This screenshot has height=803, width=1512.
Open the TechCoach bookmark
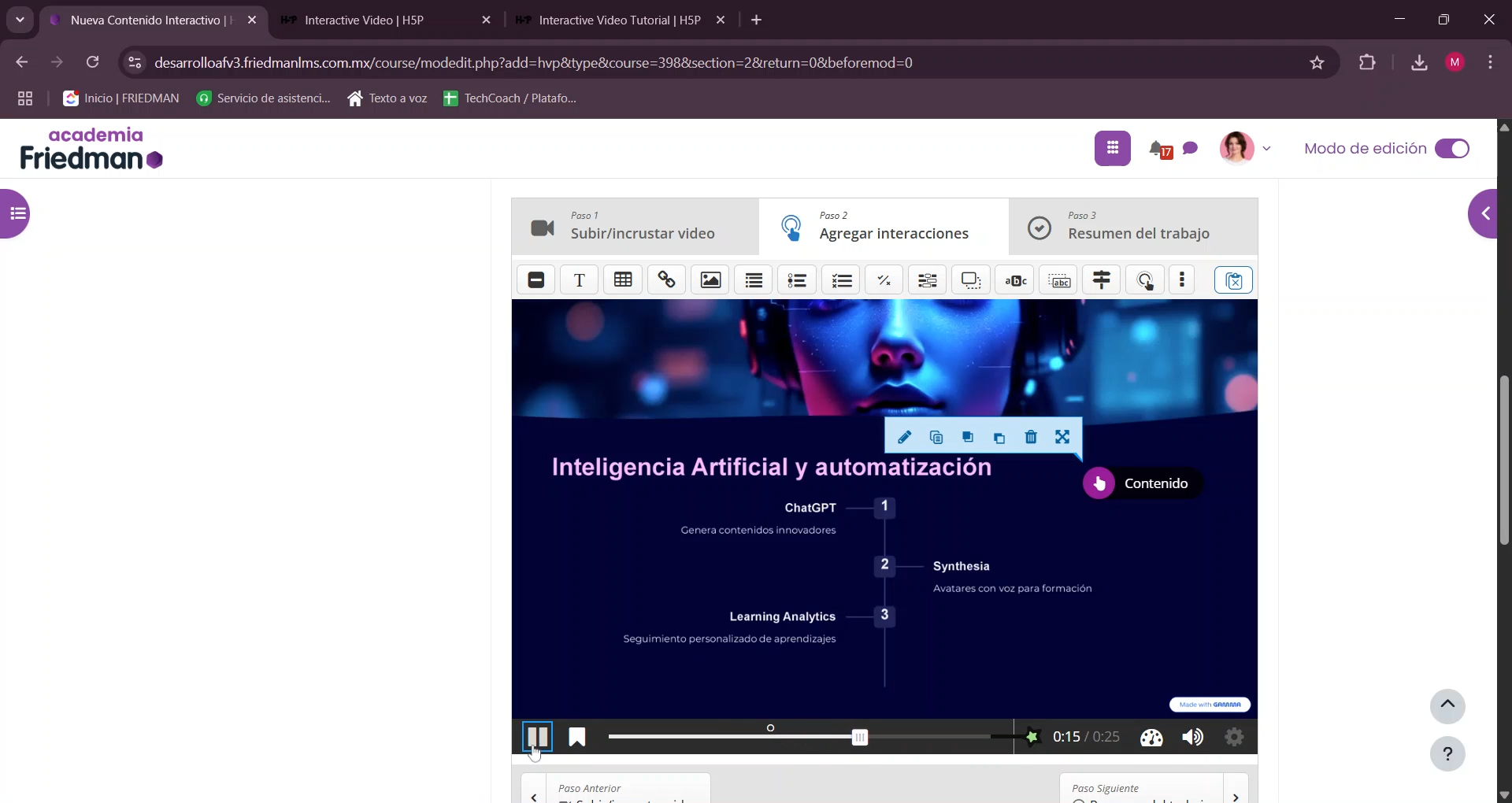click(x=510, y=98)
